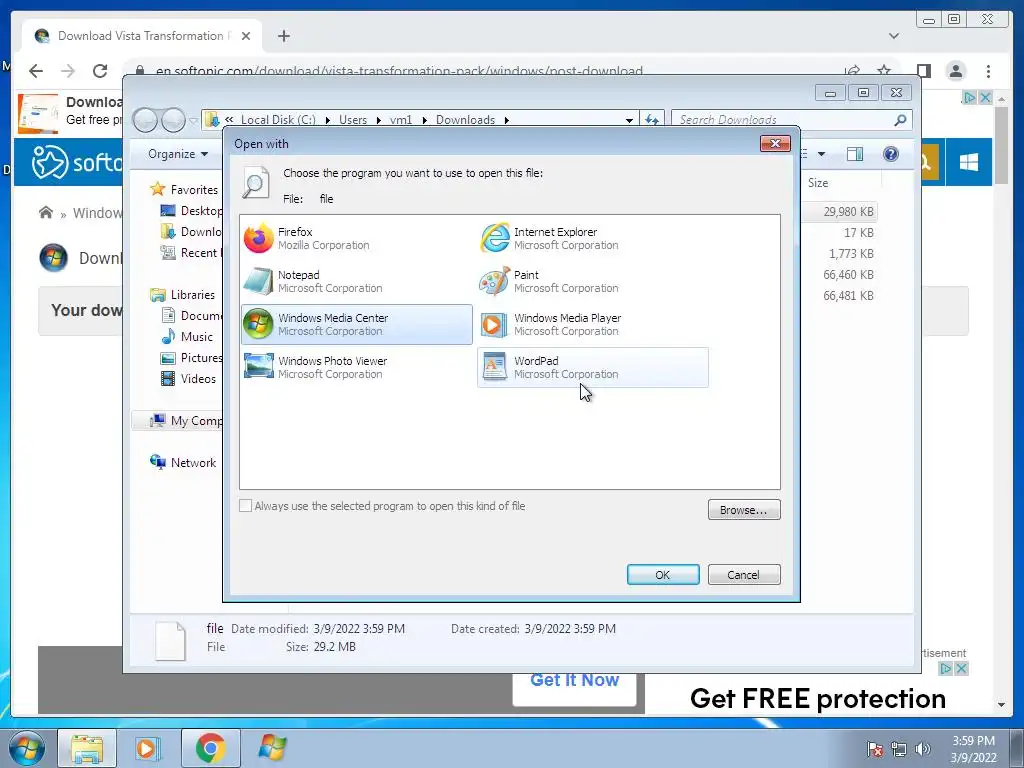Viewport: 1024px width, 768px height.
Task: Click the Users breadcrumb in address bar
Action: (x=353, y=120)
